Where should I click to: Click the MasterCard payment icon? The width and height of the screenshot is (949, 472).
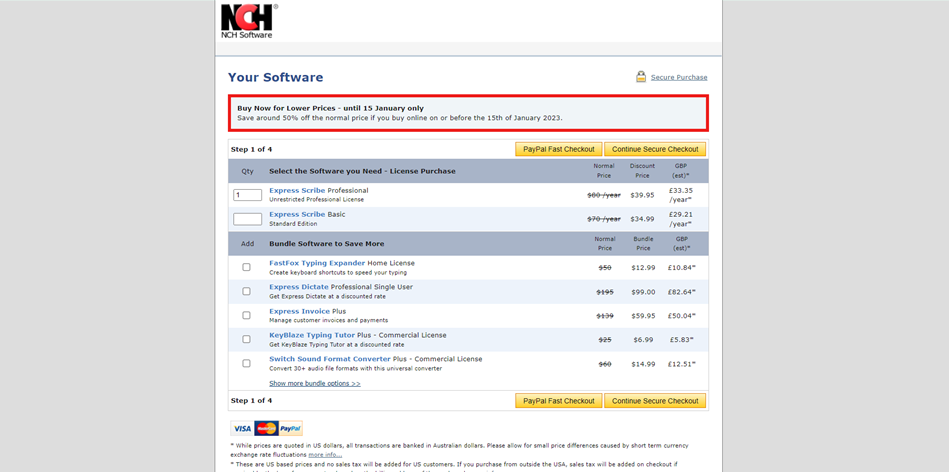[266, 428]
